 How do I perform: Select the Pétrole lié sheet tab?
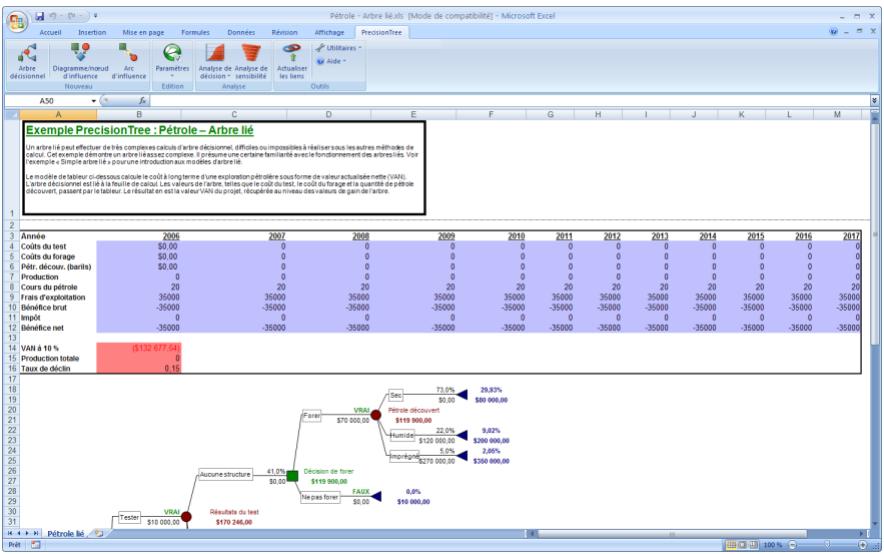(x=65, y=534)
